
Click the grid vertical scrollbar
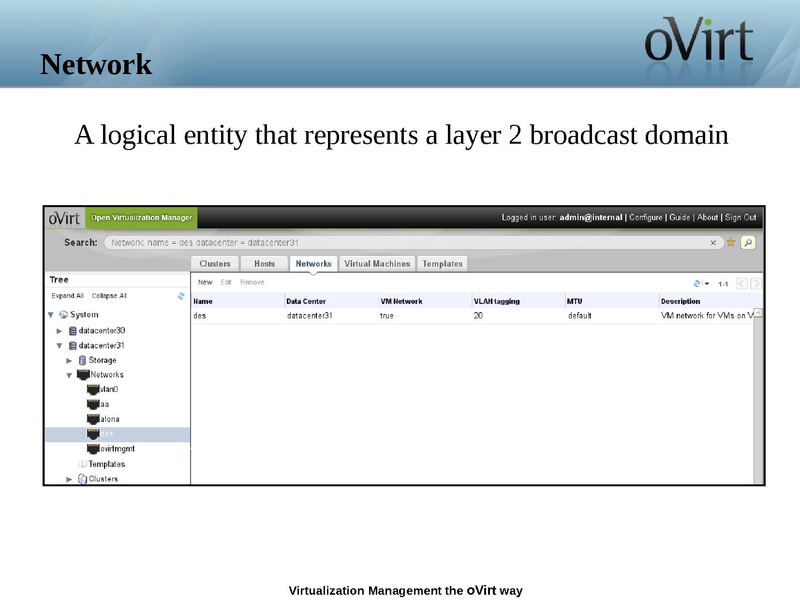(759, 395)
